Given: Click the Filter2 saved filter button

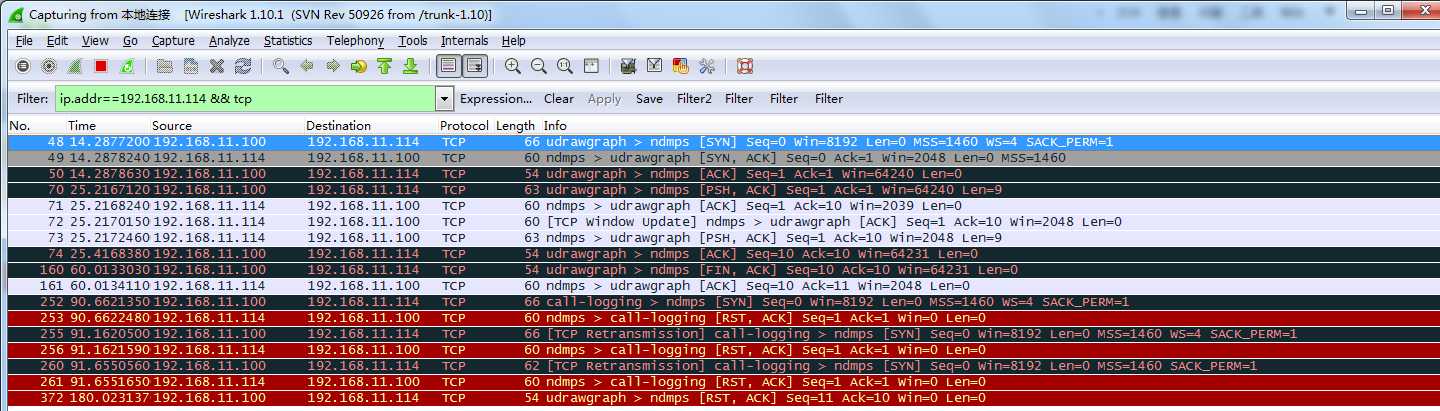Looking at the screenshot, I should pyautogui.click(x=694, y=99).
